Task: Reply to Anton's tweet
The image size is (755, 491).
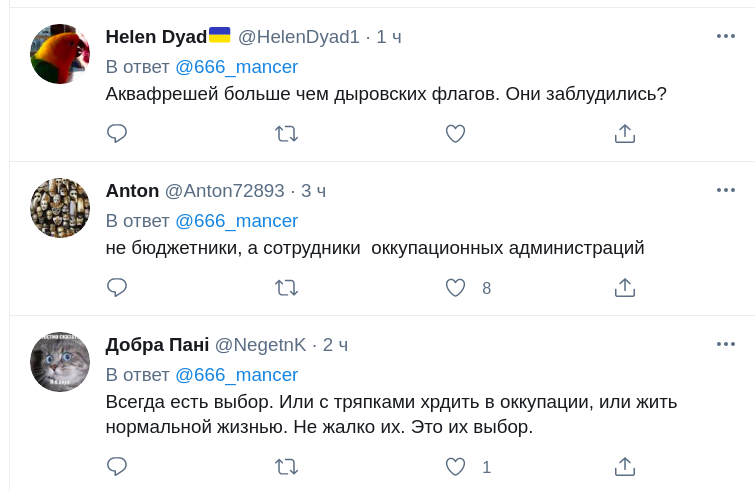Action: 117,288
